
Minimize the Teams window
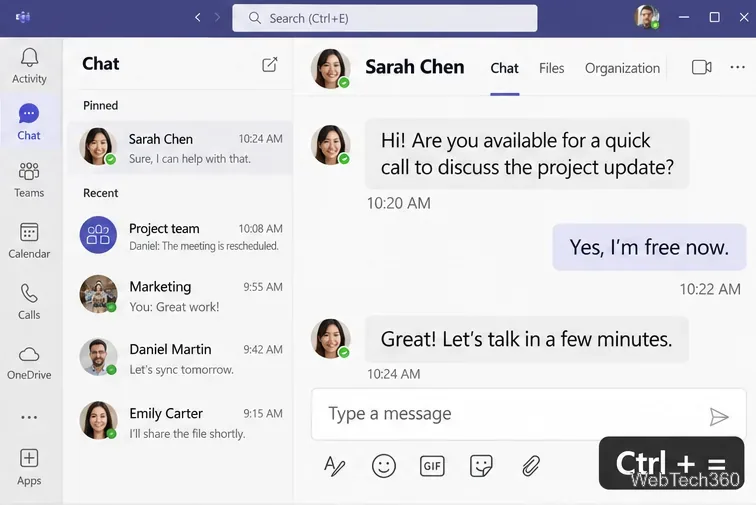point(683,17)
